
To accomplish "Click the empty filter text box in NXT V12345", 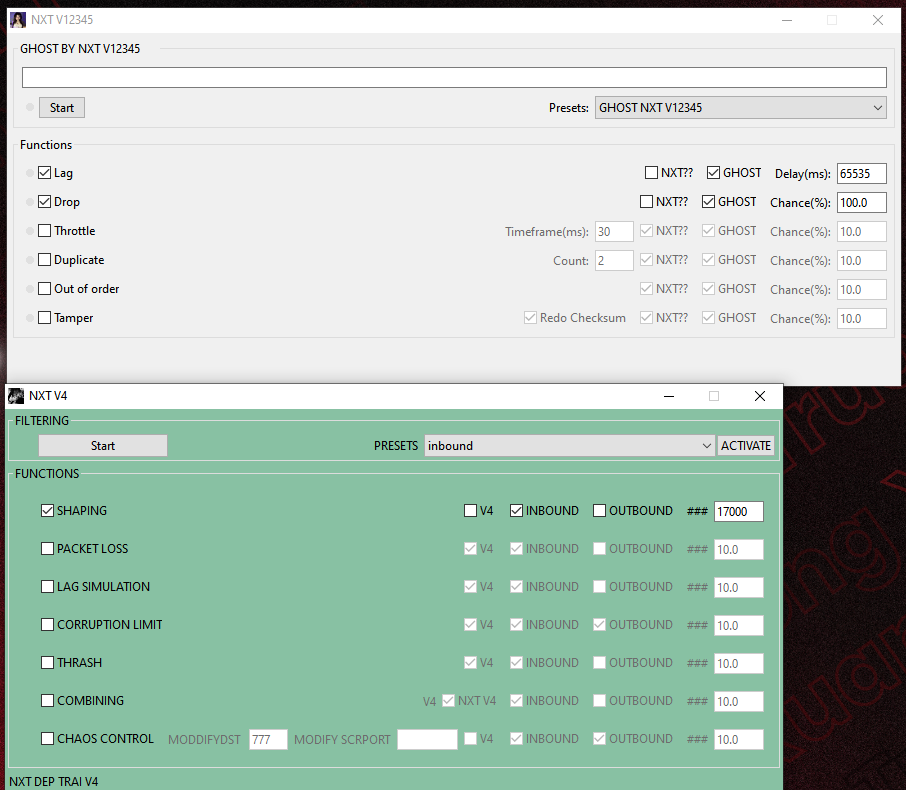I will pos(454,77).
